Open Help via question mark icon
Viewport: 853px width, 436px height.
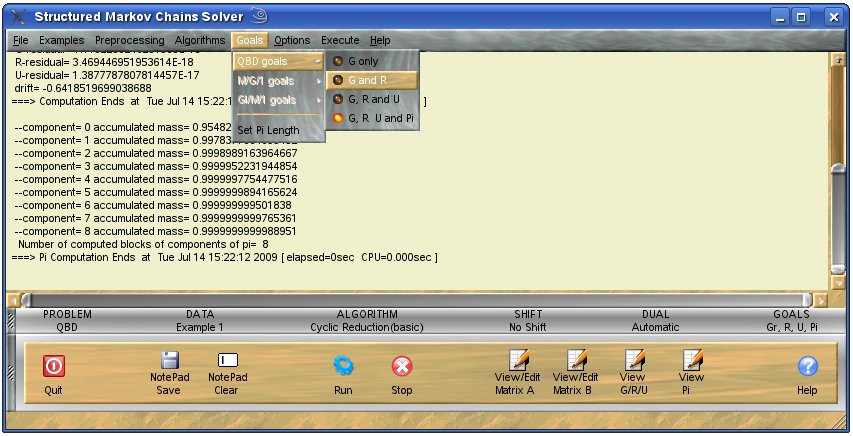coord(808,366)
